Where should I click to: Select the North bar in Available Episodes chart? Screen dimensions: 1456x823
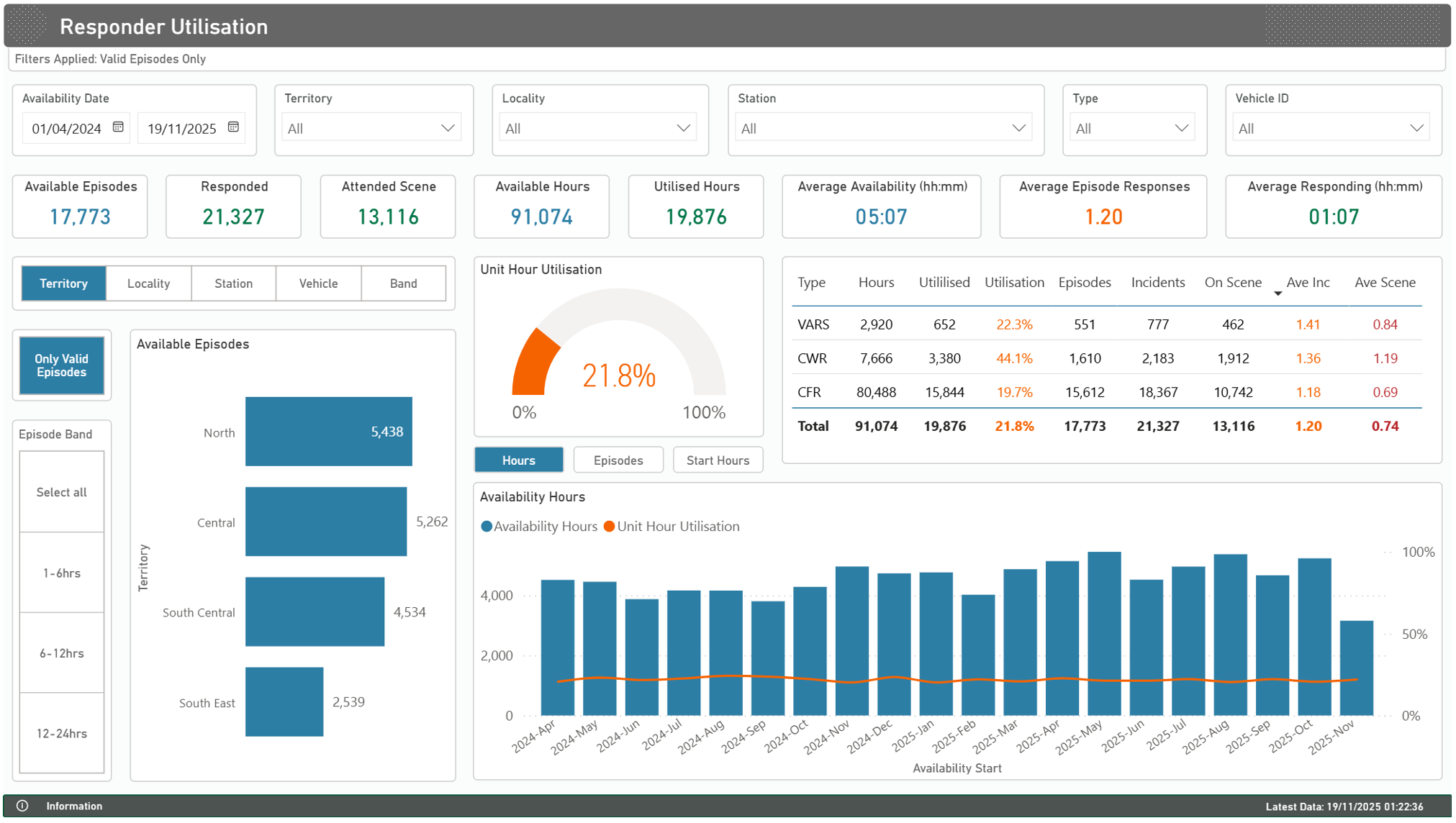[x=328, y=432]
